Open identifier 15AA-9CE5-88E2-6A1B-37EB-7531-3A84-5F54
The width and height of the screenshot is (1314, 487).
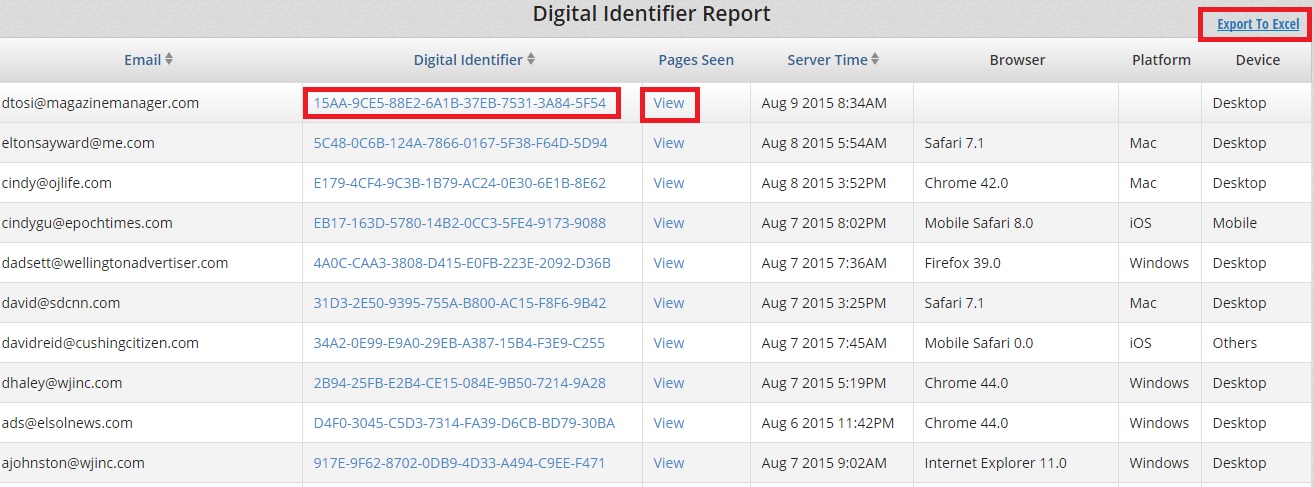pyautogui.click(x=459, y=103)
